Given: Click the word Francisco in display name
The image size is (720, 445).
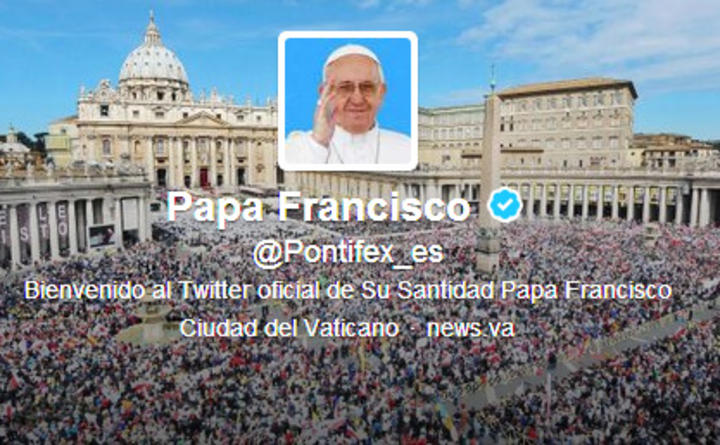Looking at the screenshot, I should tap(375, 205).
